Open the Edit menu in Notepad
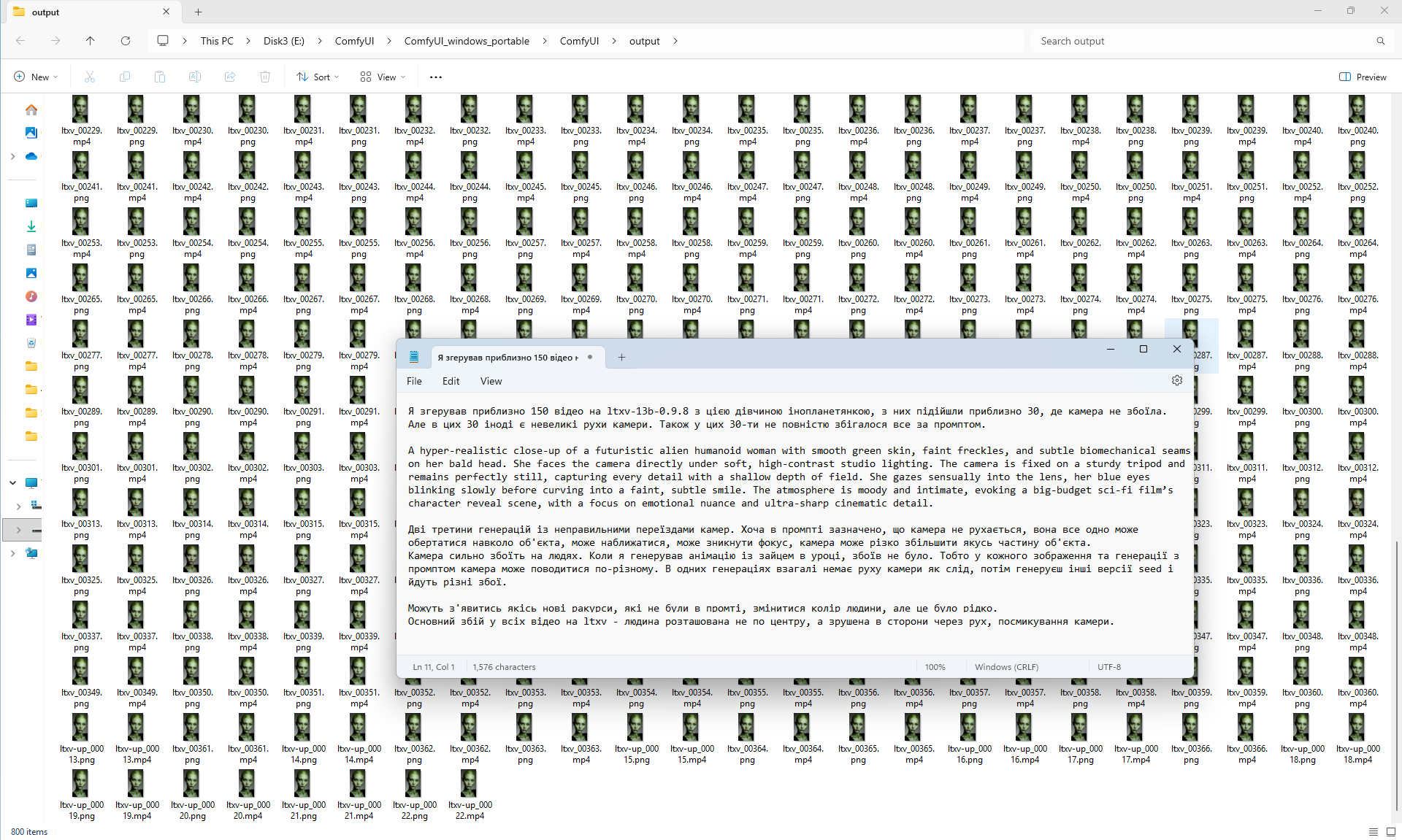The height and width of the screenshot is (840, 1402). coord(451,381)
